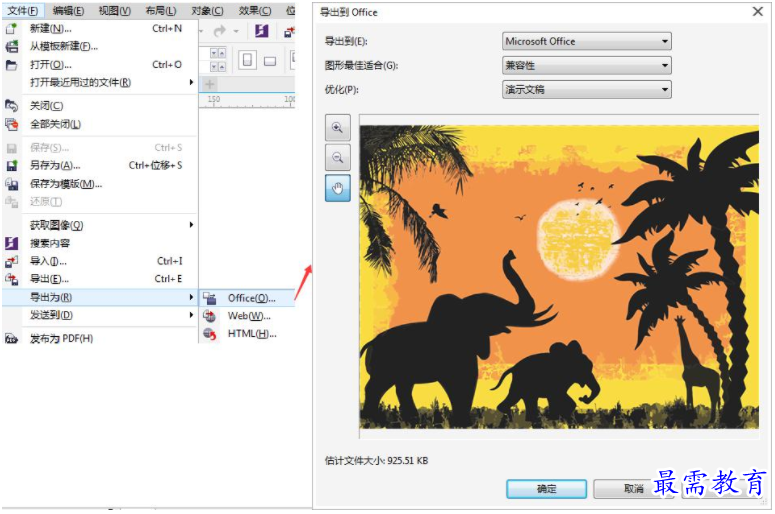Choose 发布为 PDF(H) menu entry
The width and height of the screenshot is (775, 514).
[x=100, y=339]
